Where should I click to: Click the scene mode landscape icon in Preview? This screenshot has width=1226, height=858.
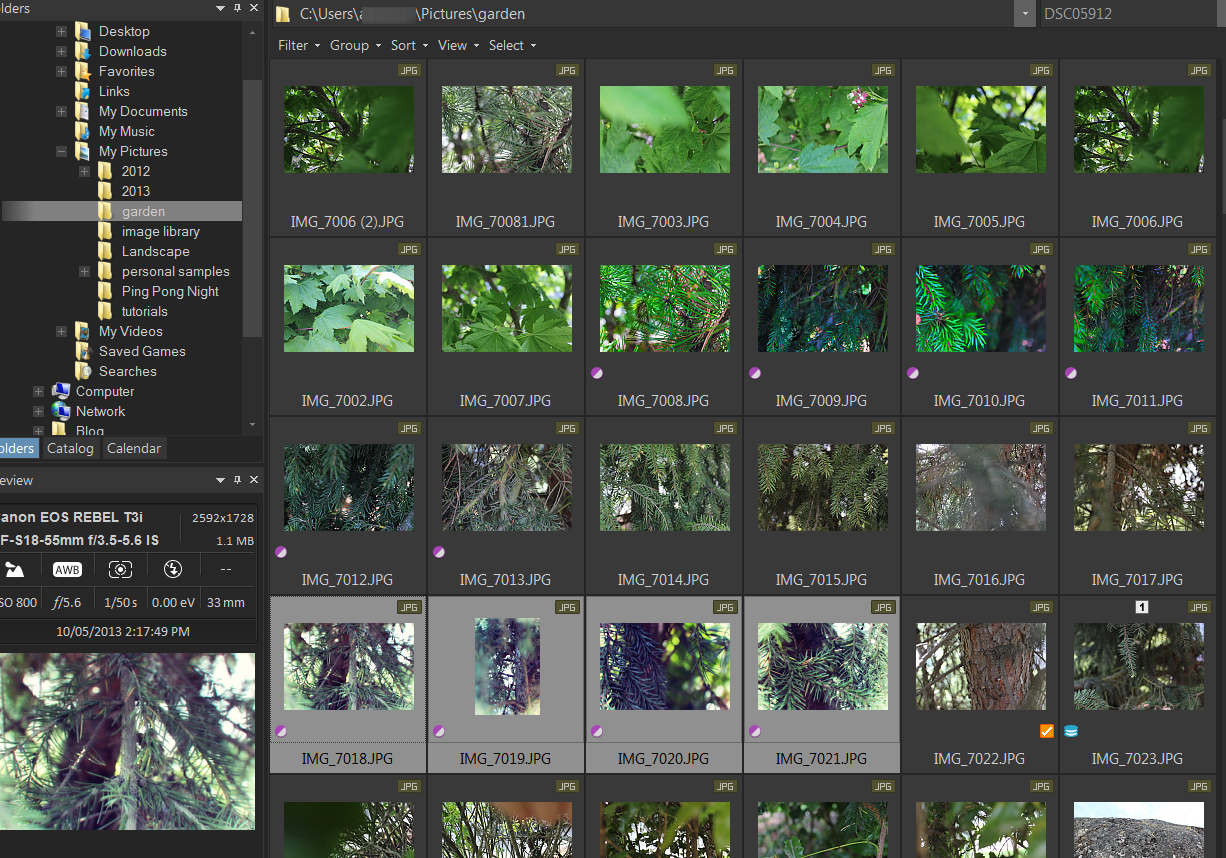(x=14, y=569)
